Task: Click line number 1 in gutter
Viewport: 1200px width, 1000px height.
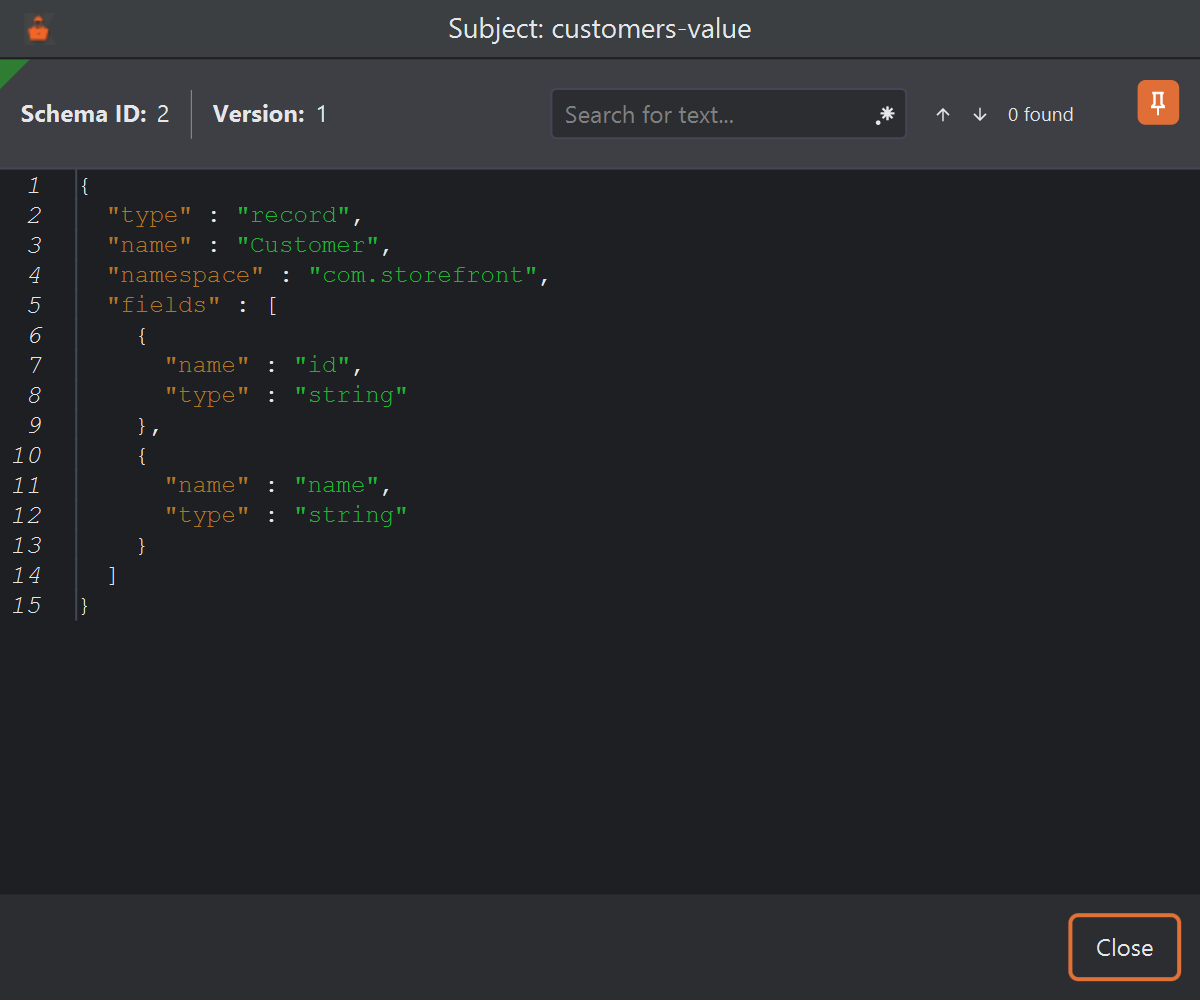Action: [x=34, y=185]
